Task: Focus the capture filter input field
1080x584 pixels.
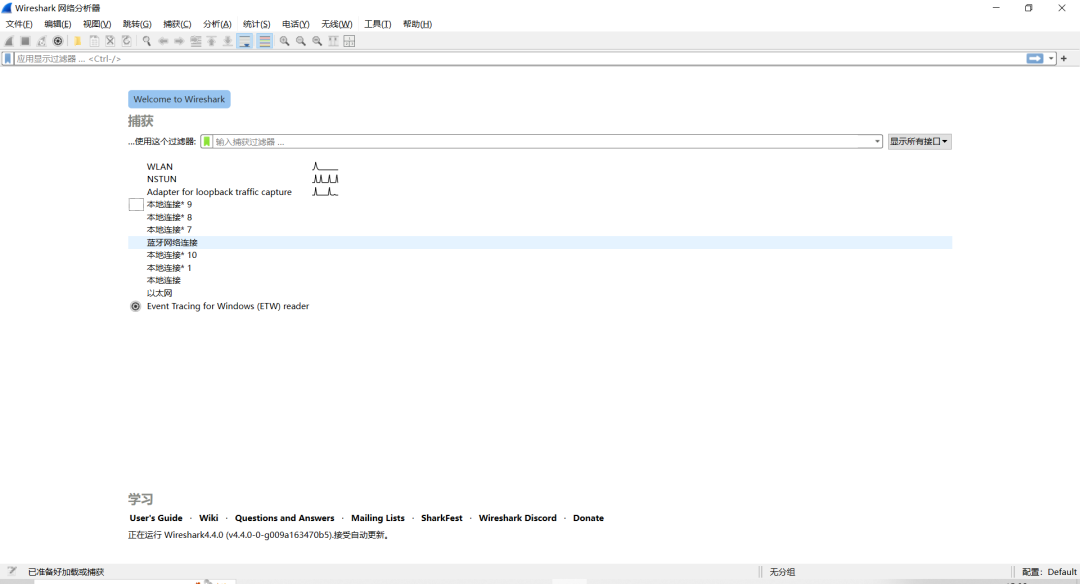Action: (543, 141)
